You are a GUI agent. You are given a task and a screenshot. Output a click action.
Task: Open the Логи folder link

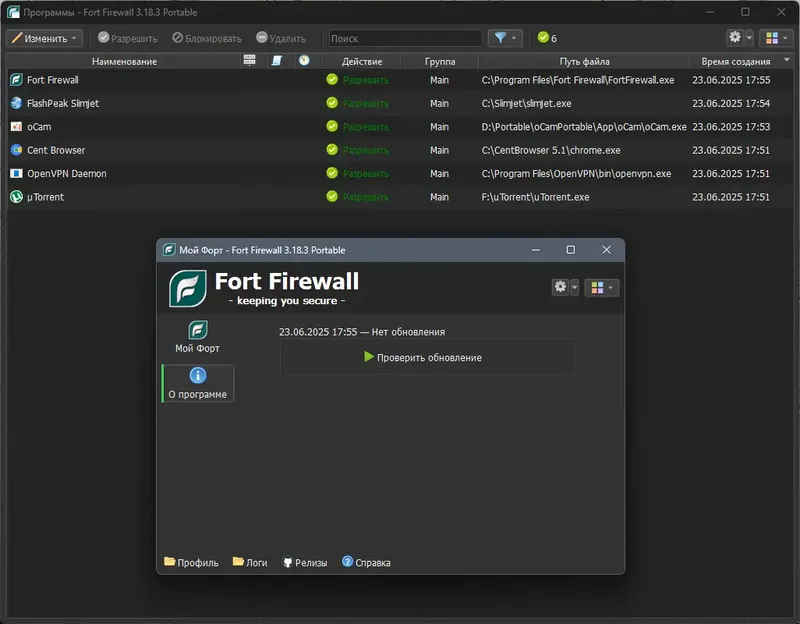click(x=249, y=562)
